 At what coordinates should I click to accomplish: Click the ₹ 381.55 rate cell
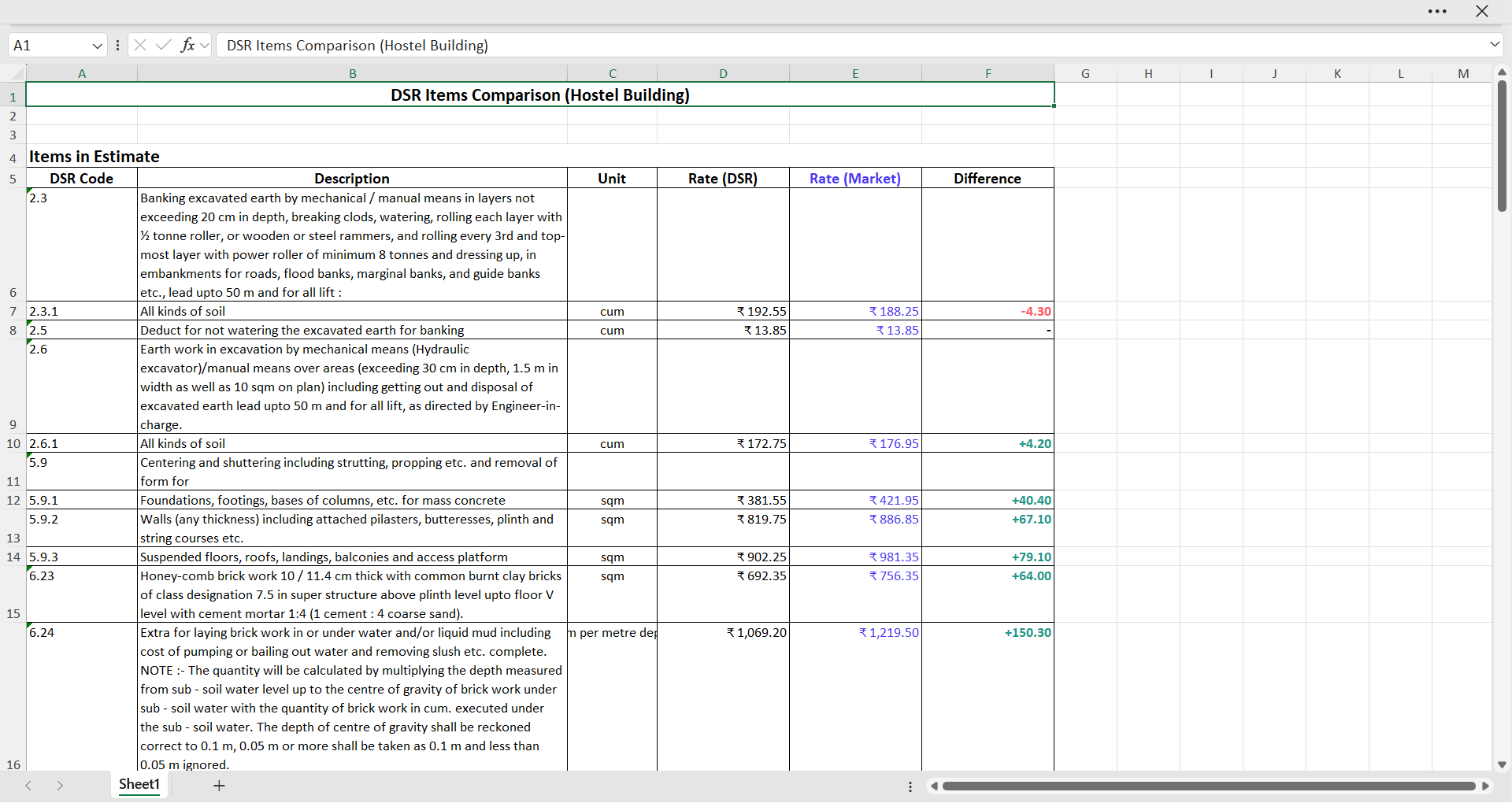(x=723, y=500)
